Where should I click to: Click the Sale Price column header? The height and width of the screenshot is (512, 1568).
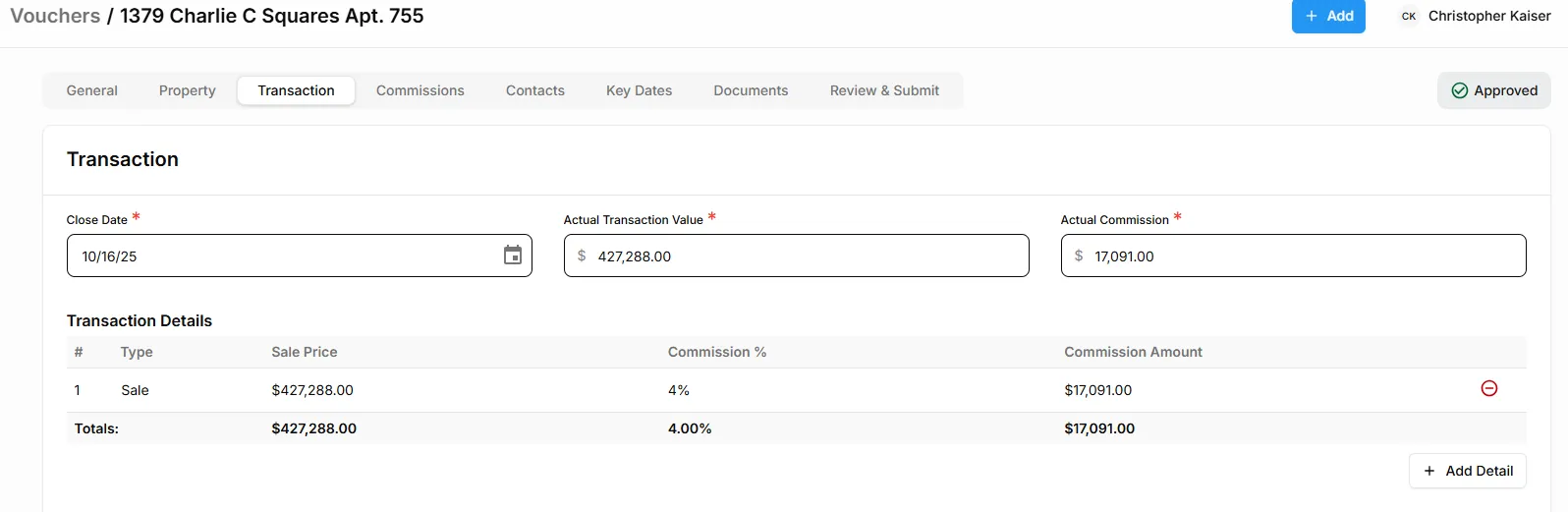[x=305, y=352]
